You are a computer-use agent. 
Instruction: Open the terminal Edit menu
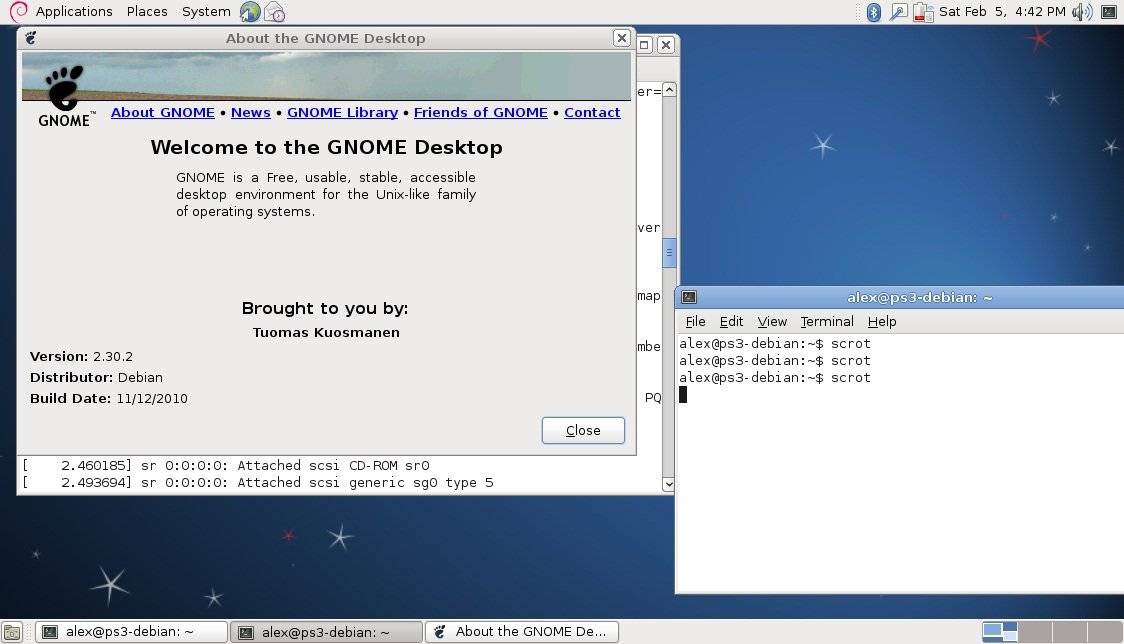click(x=731, y=321)
